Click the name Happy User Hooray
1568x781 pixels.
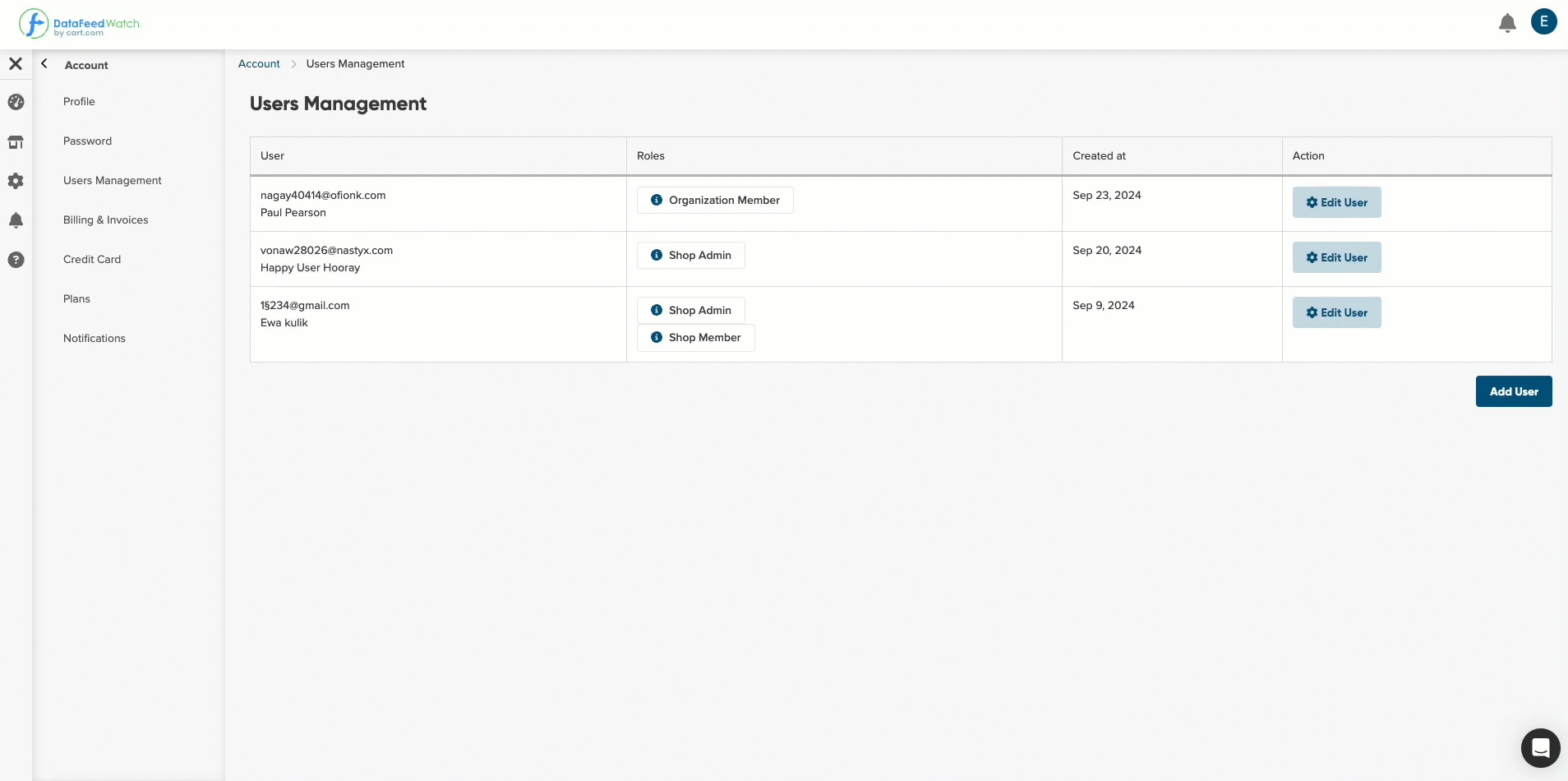coord(310,267)
